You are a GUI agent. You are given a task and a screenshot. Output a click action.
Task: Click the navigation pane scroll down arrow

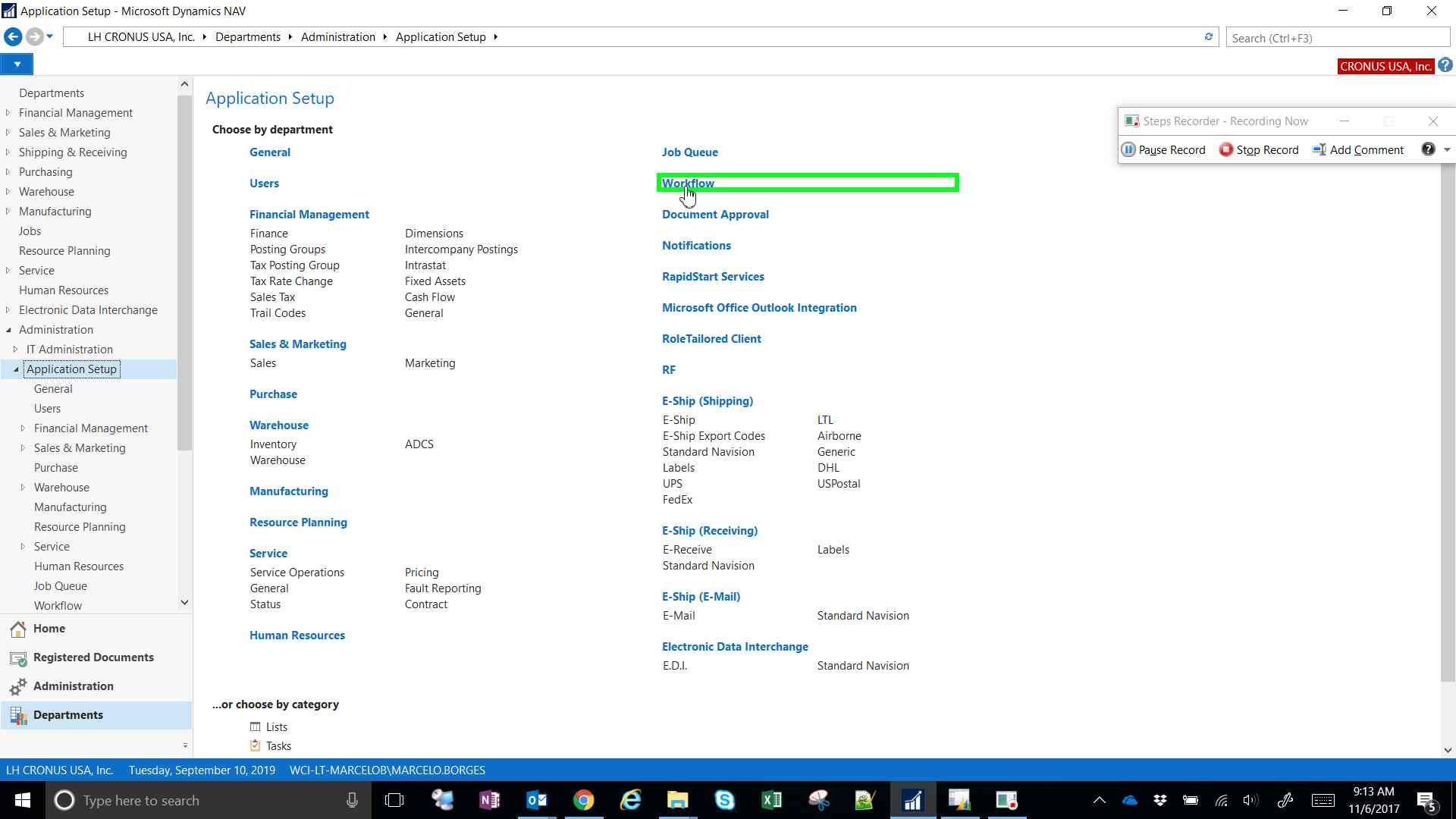click(x=184, y=602)
